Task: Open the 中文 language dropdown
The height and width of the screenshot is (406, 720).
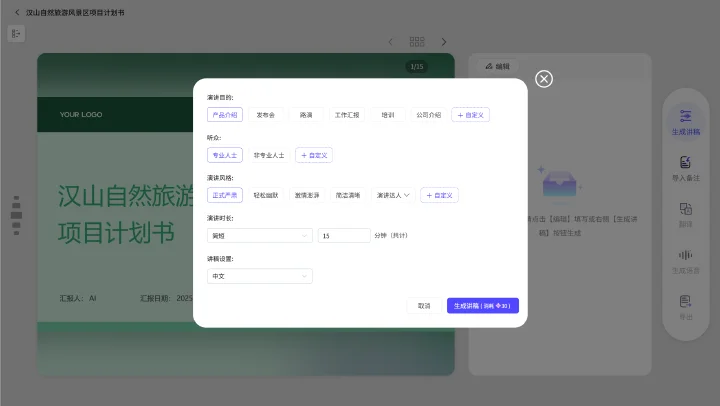Action: tap(260, 276)
